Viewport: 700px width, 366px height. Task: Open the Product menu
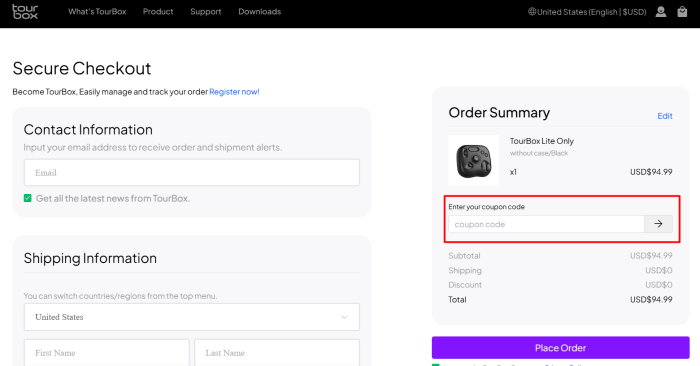point(158,12)
